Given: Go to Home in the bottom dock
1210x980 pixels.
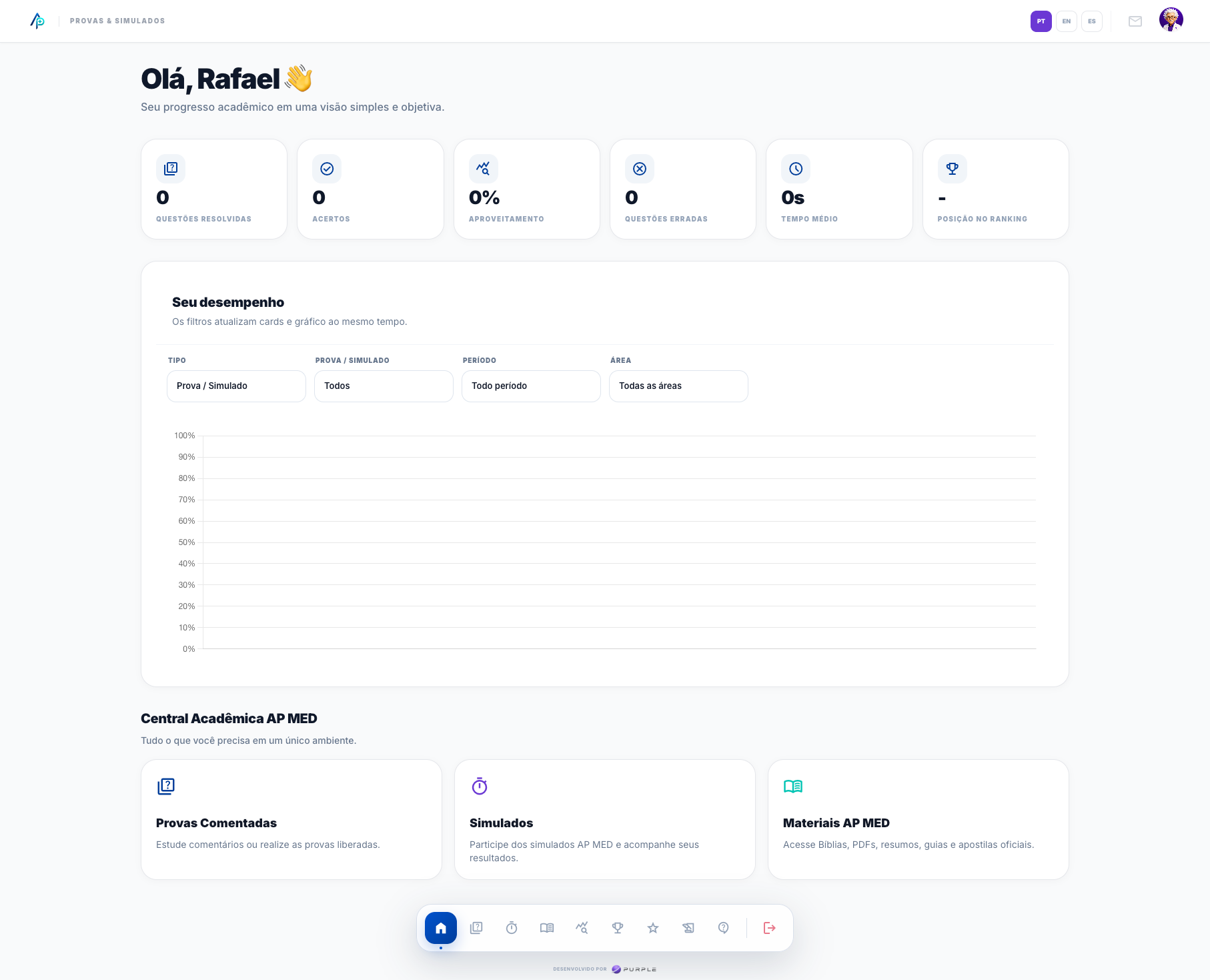Looking at the screenshot, I should 441,928.
